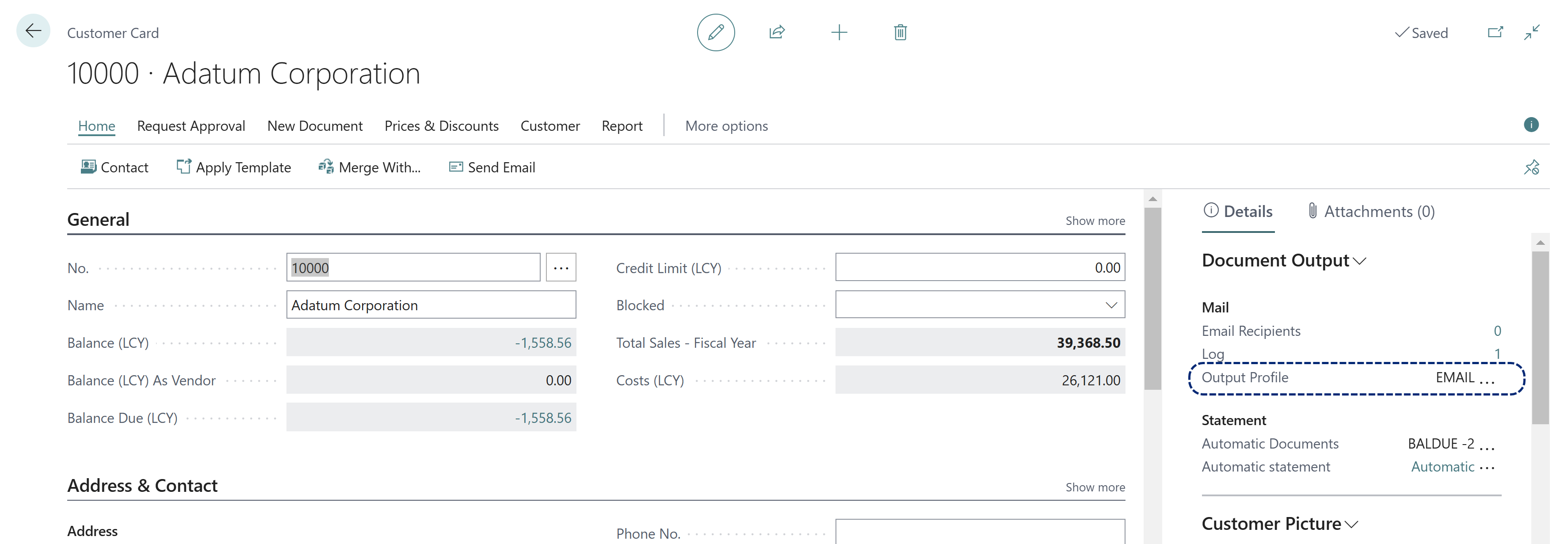Click main scrollbar up arrow
Viewport: 1568px width, 544px height.
[1152, 199]
